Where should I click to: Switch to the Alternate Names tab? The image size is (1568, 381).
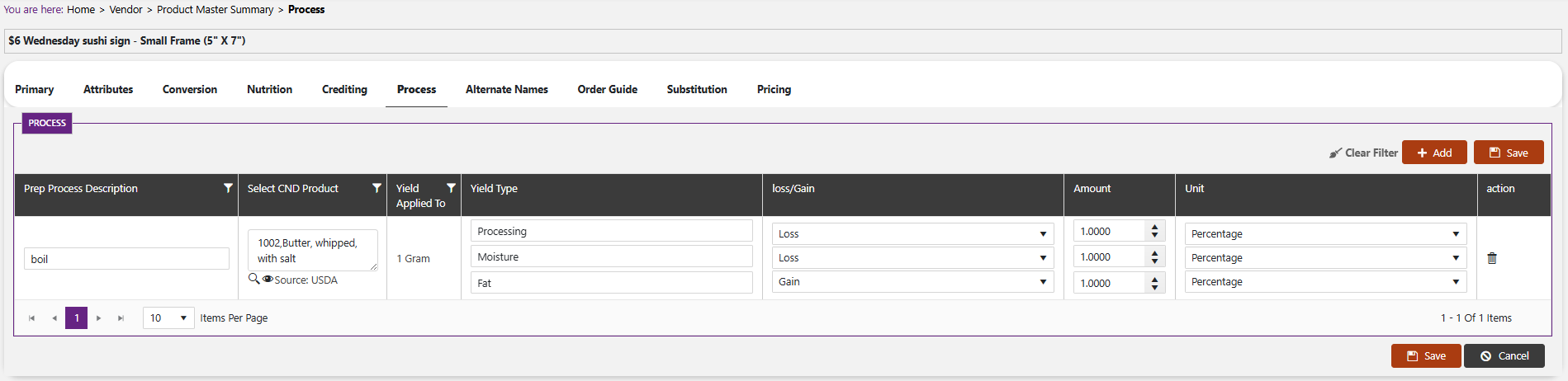tap(507, 89)
